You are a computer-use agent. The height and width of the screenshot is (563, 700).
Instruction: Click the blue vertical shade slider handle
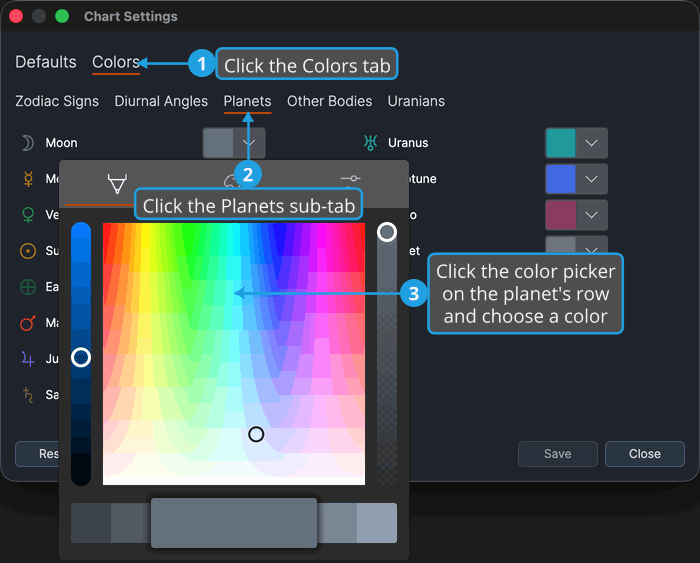(81, 358)
